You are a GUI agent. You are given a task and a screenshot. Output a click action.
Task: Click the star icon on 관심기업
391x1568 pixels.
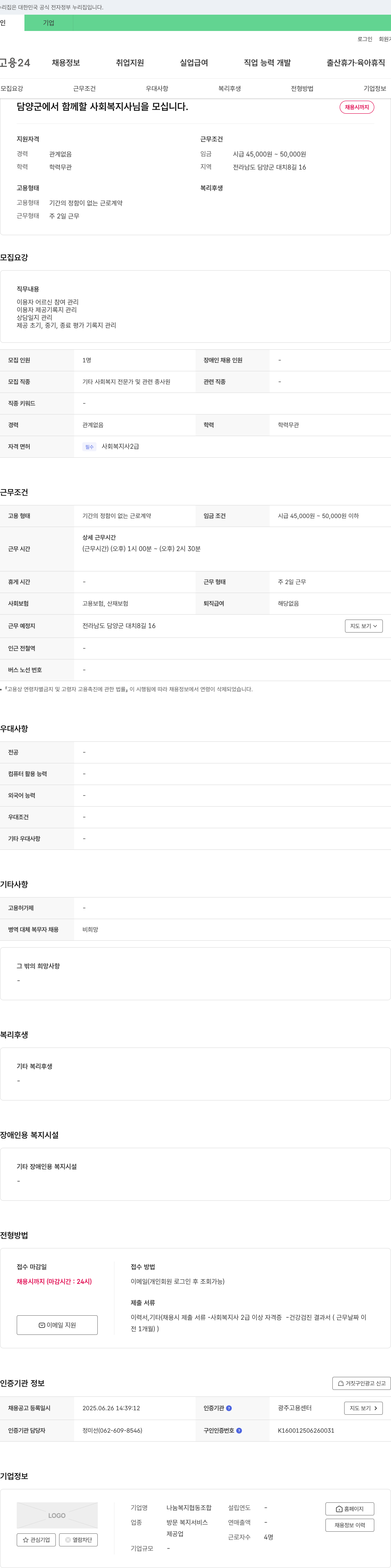26,1540
